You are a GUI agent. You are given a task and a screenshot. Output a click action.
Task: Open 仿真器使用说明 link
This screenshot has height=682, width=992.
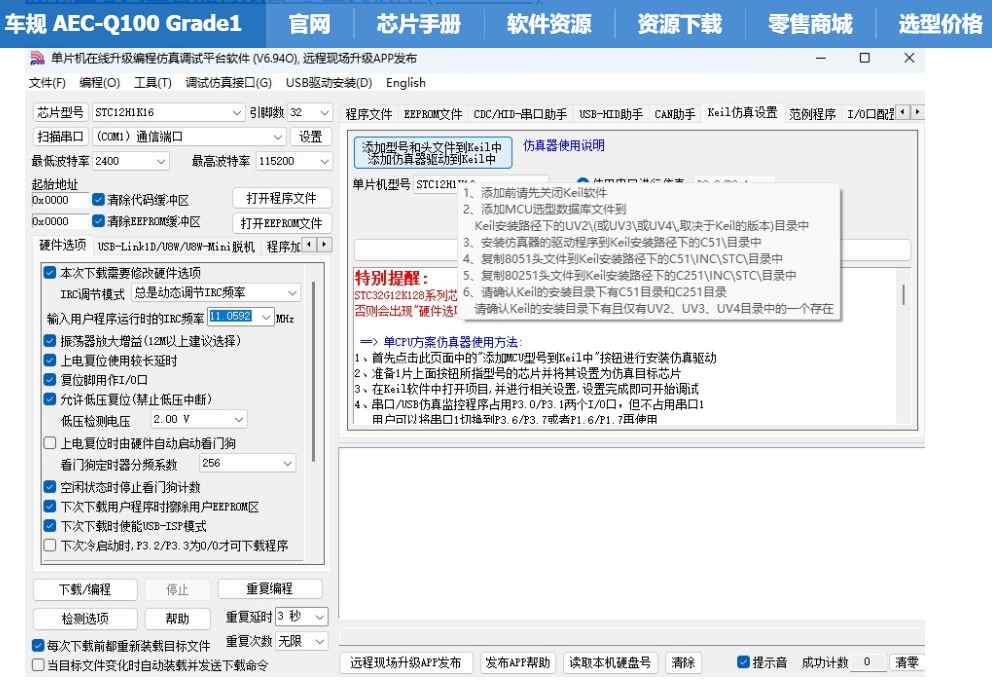[563, 146]
